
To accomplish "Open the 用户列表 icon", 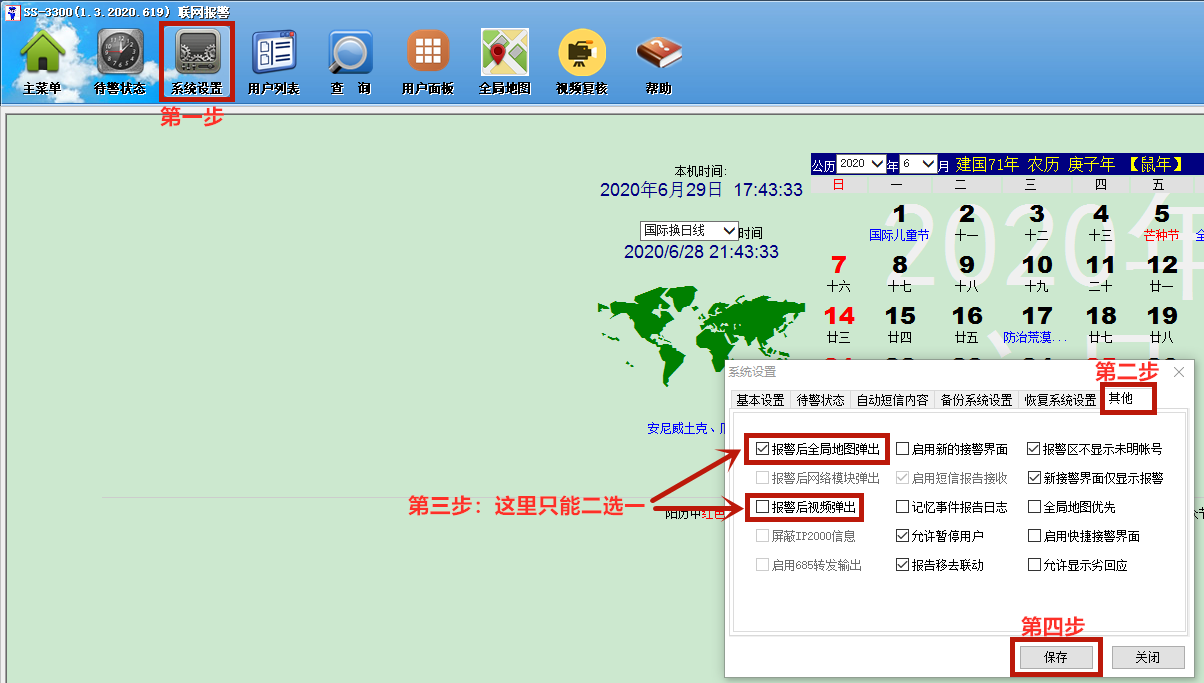I will click(x=273, y=60).
